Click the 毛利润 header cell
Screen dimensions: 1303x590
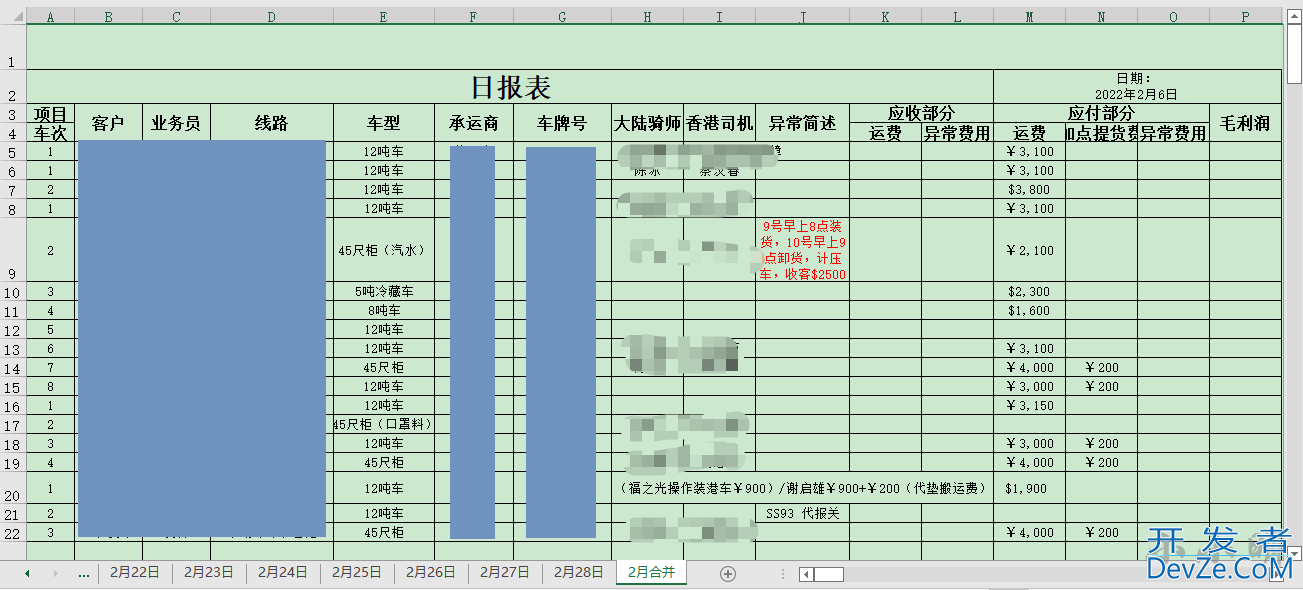1246,123
